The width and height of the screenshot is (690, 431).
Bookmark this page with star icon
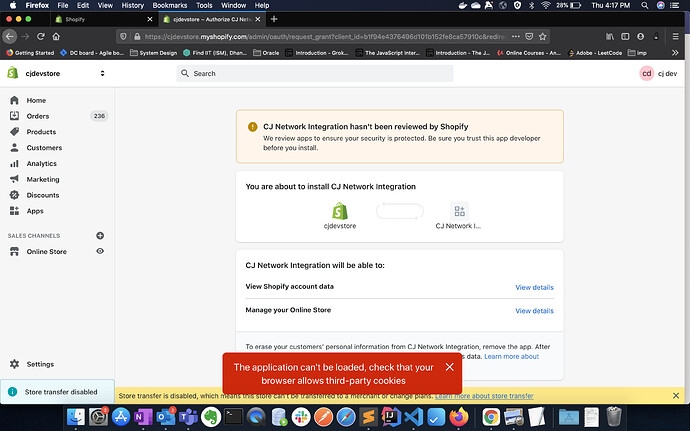pyautogui.click(x=543, y=37)
